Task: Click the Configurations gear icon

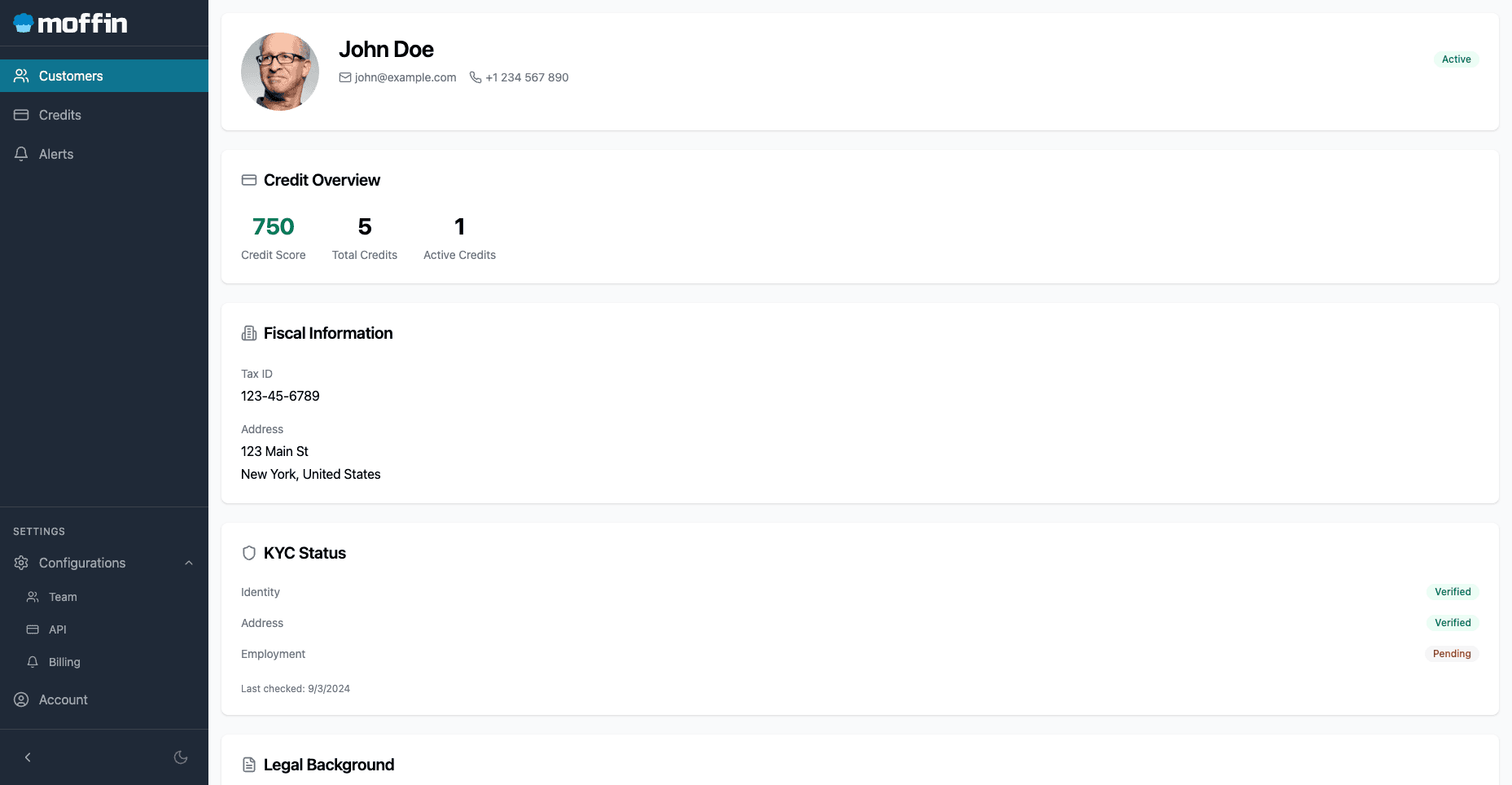Action: click(x=21, y=563)
